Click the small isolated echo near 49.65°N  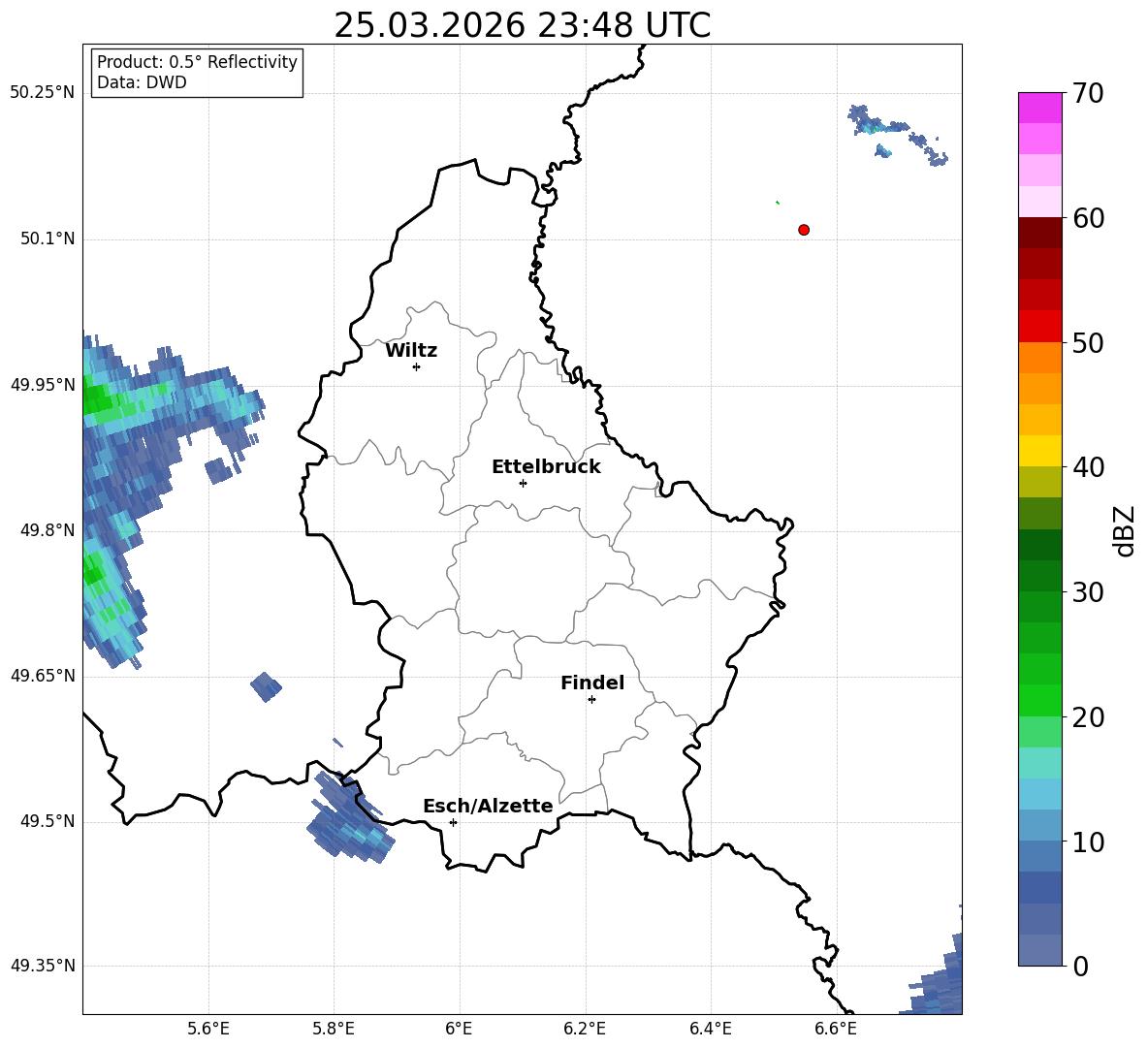[x=266, y=686]
